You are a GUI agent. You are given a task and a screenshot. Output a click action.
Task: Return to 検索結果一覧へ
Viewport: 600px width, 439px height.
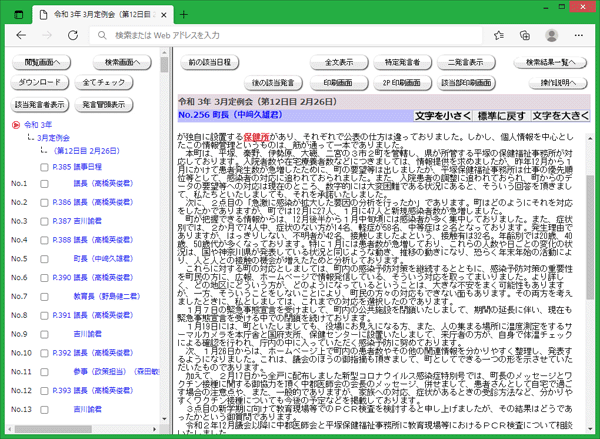click(x=550, y=62)
